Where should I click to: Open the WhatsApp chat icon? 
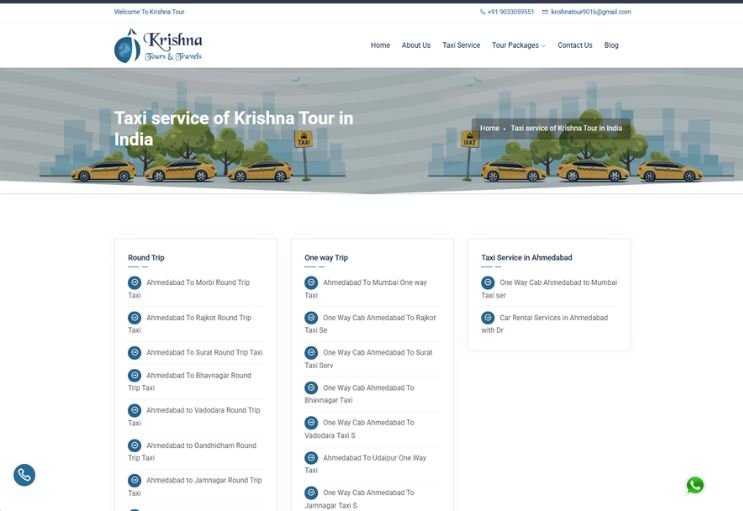pyautogui.click(x=695, y=485)
